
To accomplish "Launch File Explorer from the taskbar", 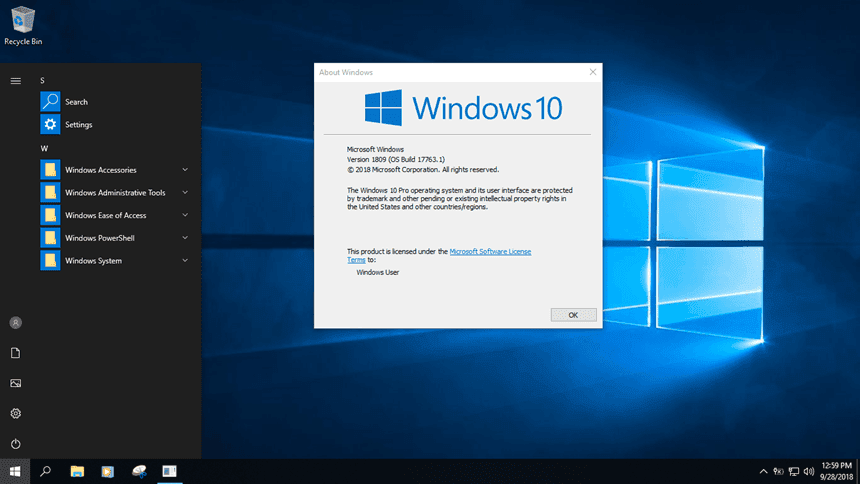I will (x=77, y=471).
